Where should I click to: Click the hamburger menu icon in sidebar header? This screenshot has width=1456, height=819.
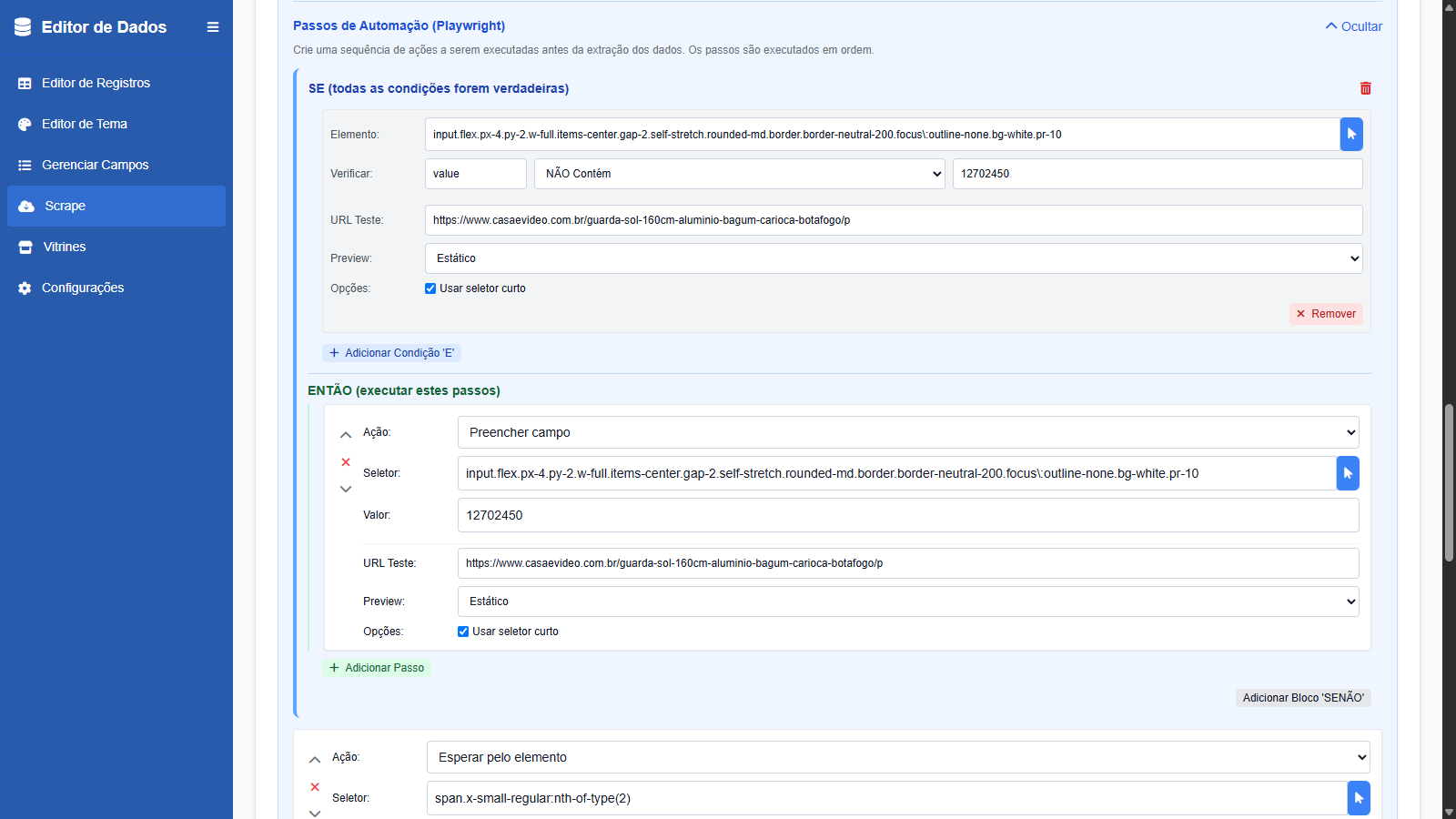coord(213,27)
